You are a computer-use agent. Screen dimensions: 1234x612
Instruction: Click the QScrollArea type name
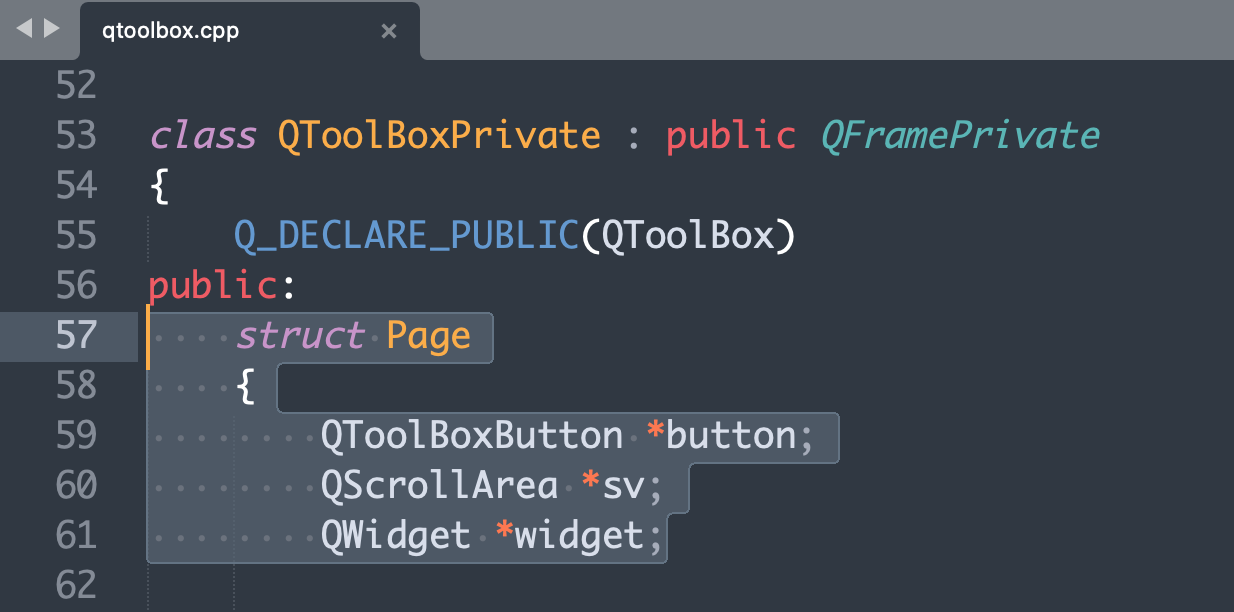point(439,485)
